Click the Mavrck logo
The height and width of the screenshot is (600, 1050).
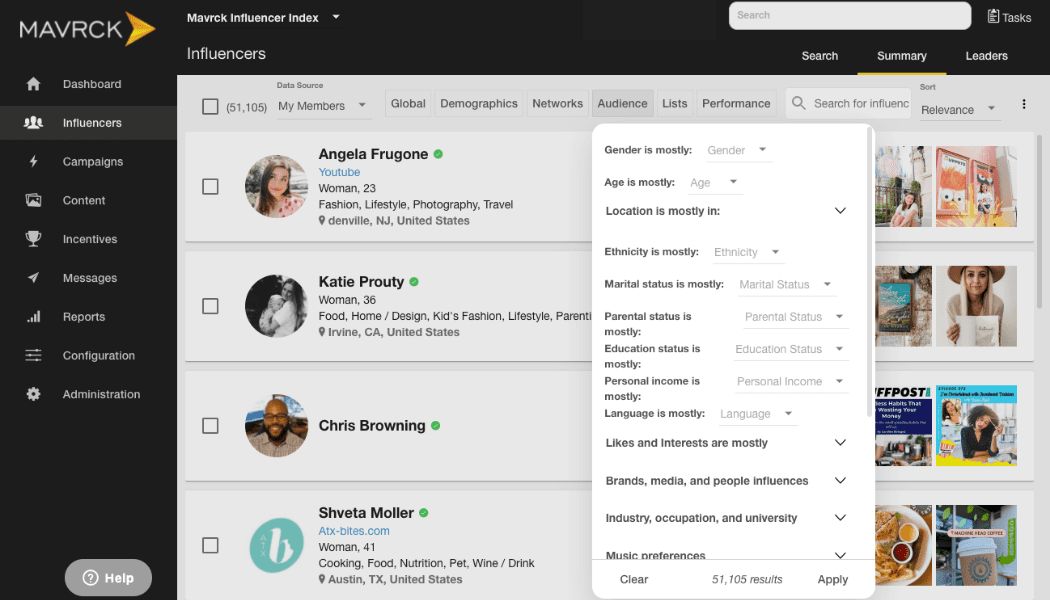click(88, 29)
